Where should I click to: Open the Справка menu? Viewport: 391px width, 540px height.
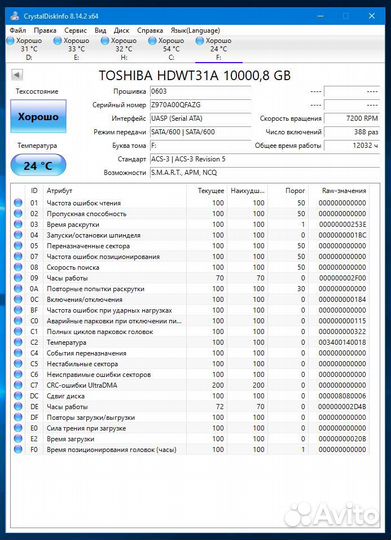[150, 30]
